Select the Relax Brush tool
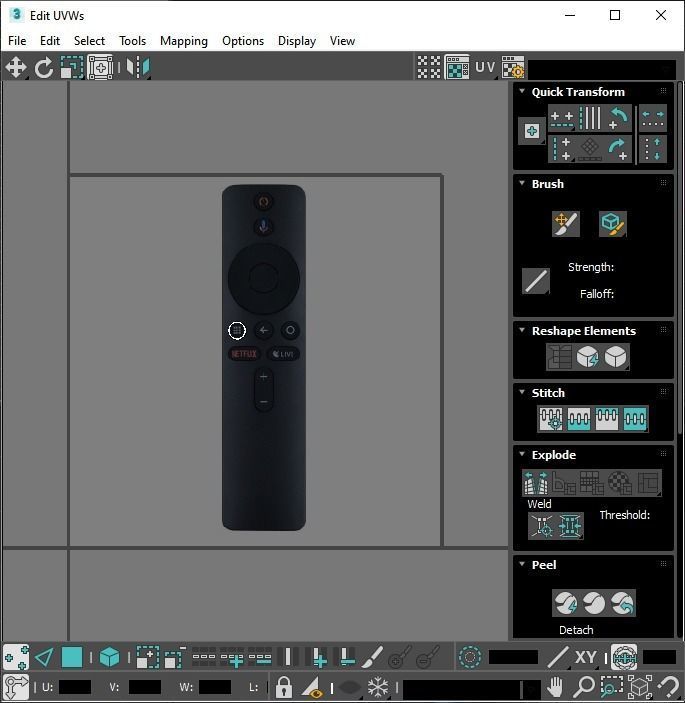Image resolution: width=685 pixels, height=703 pixels. [612, 223]
